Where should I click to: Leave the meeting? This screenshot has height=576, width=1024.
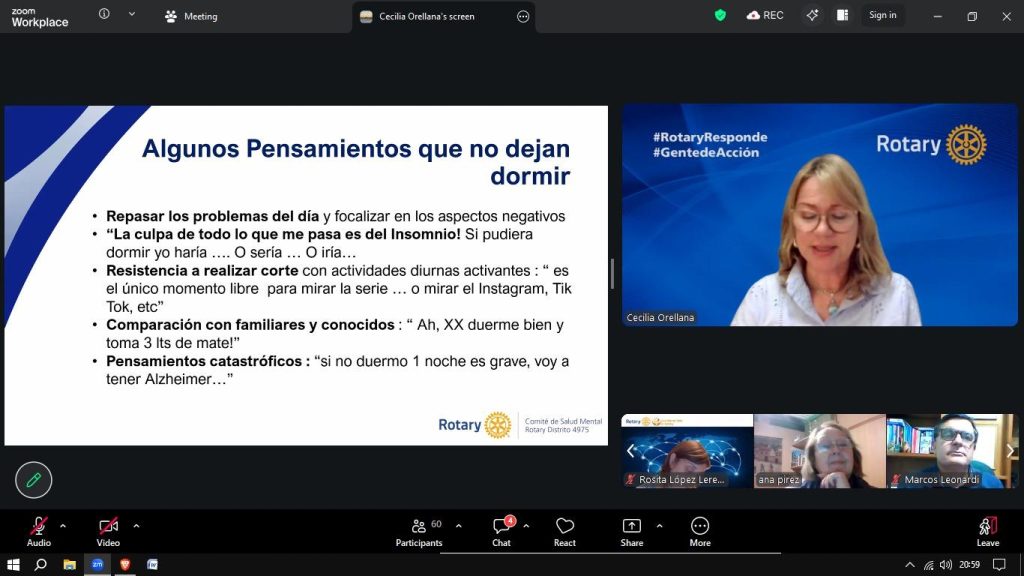point(987,531)
